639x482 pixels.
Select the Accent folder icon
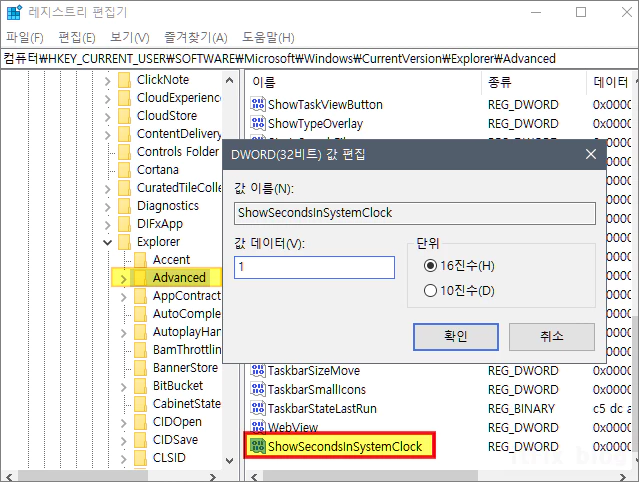click(141, 260)
